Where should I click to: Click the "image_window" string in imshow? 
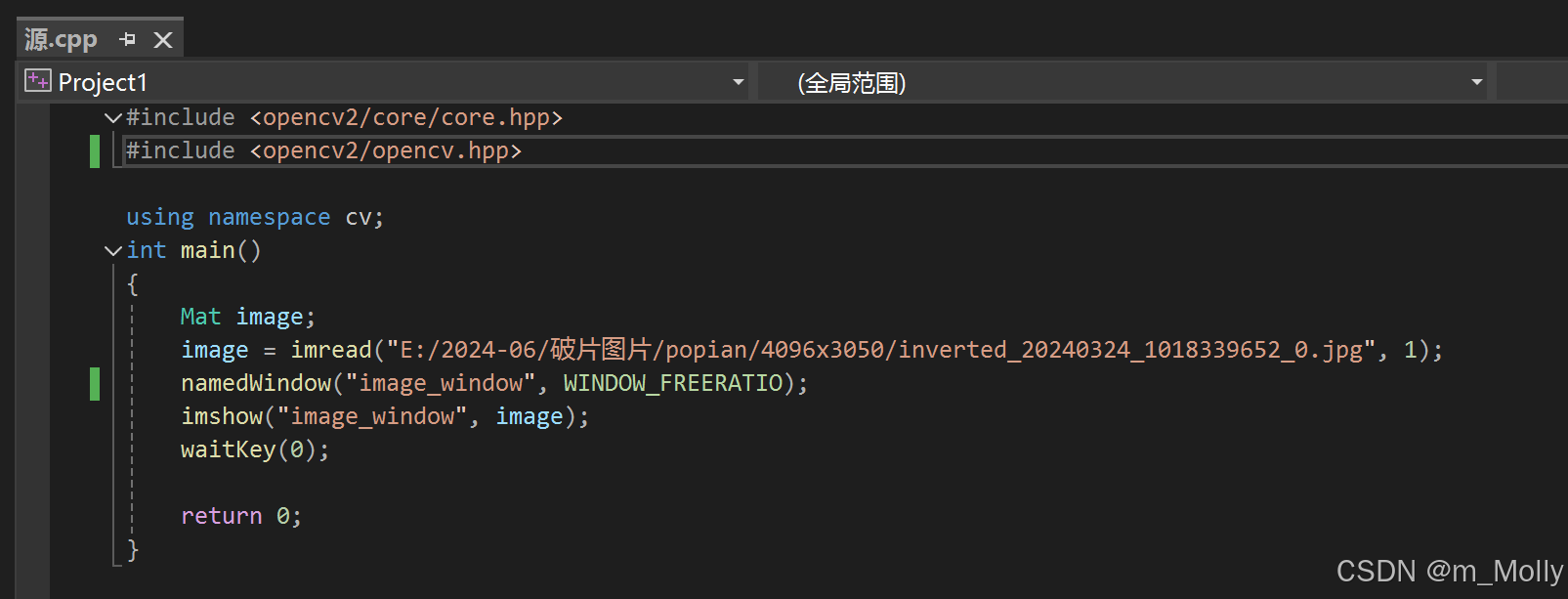(x=372, y=417)
